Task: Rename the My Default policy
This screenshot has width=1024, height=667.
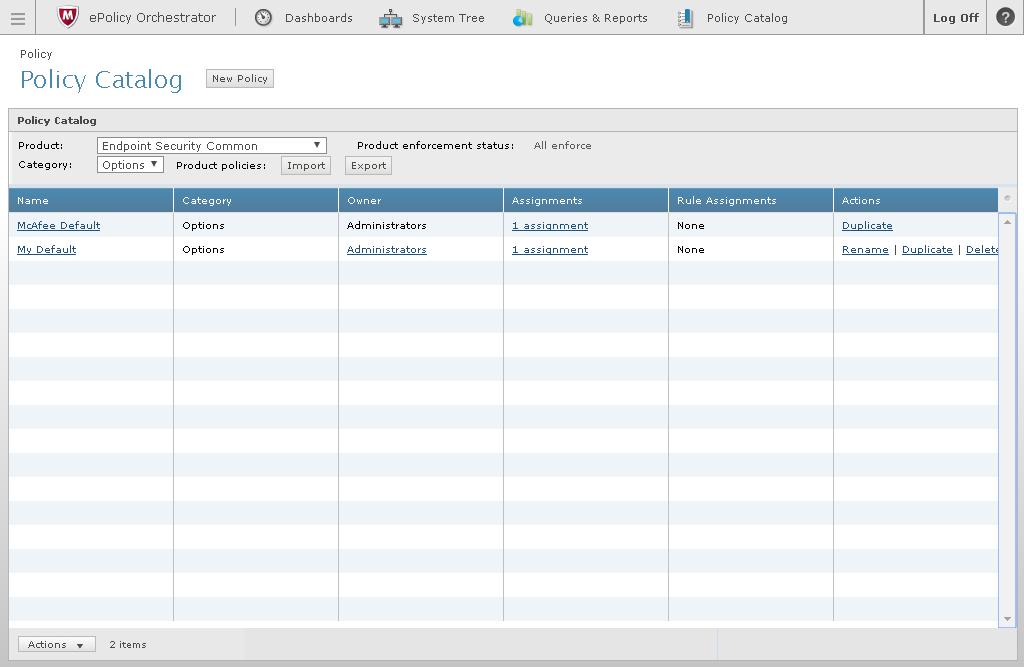Action: tap(865, 250)
